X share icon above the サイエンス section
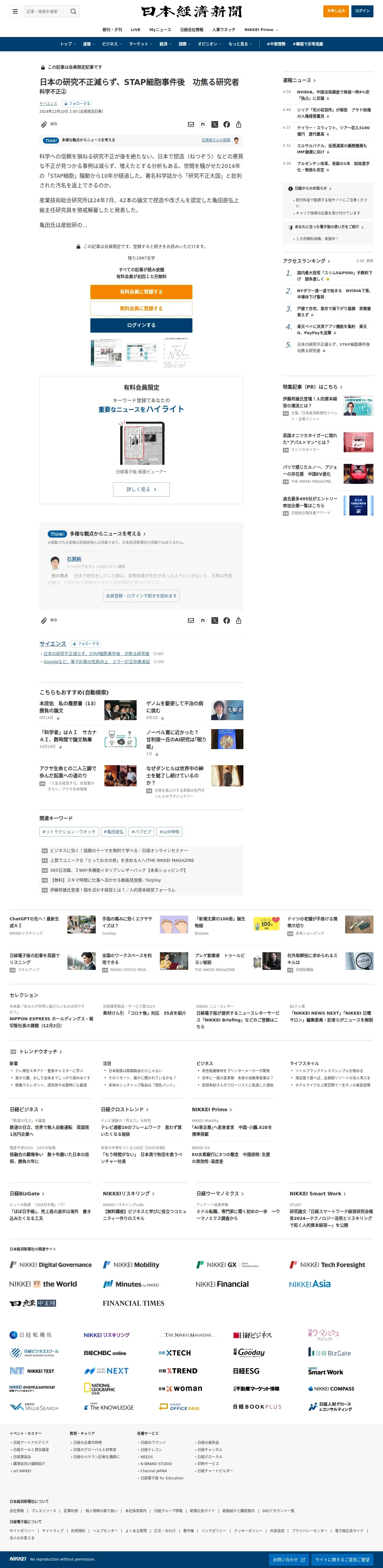This screenshot has height=1568, width=383. coord(214,620)
